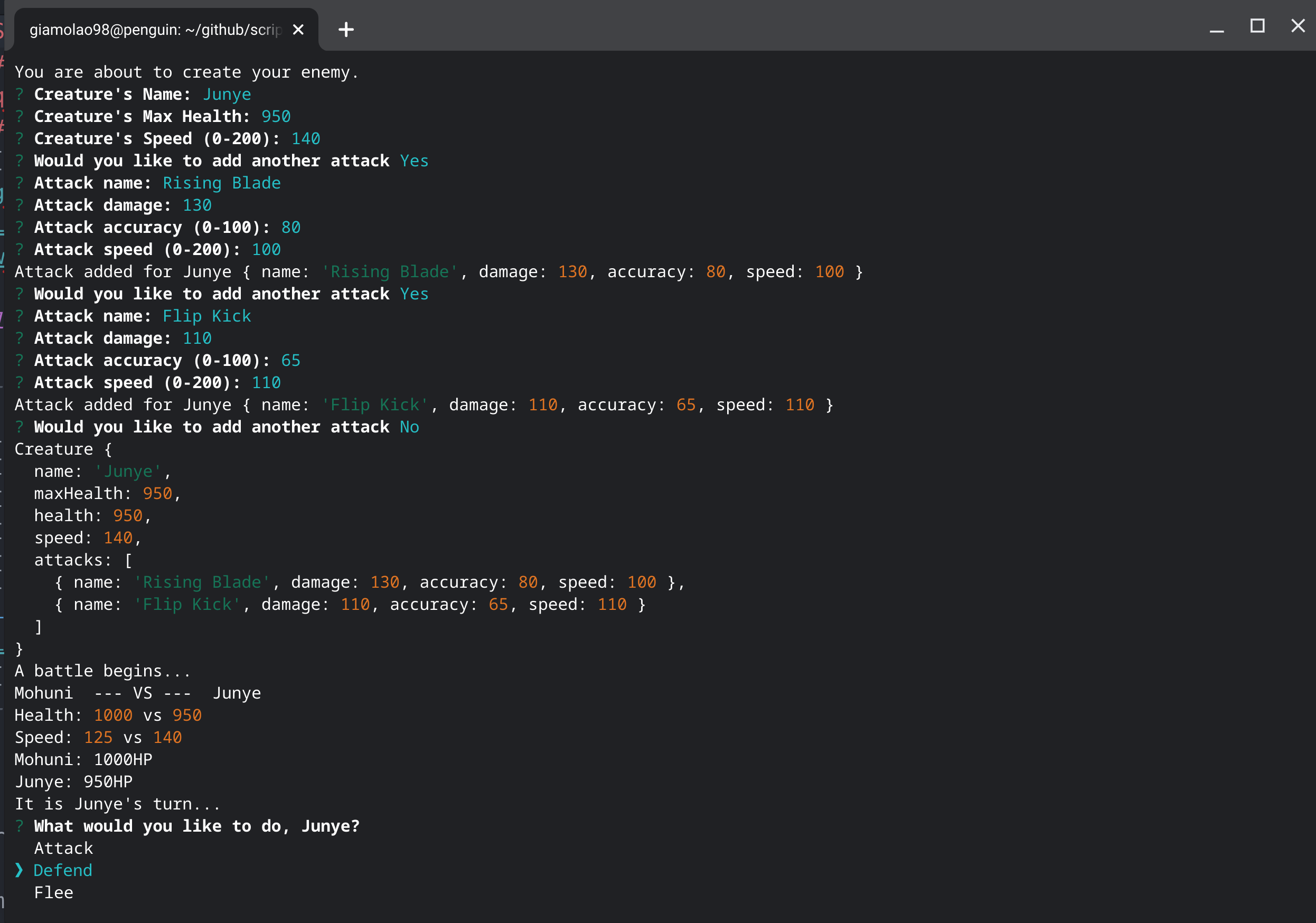Click the Rising Blade entry in attacks array
Screen dimensions: 1316x923
(370, 582)
